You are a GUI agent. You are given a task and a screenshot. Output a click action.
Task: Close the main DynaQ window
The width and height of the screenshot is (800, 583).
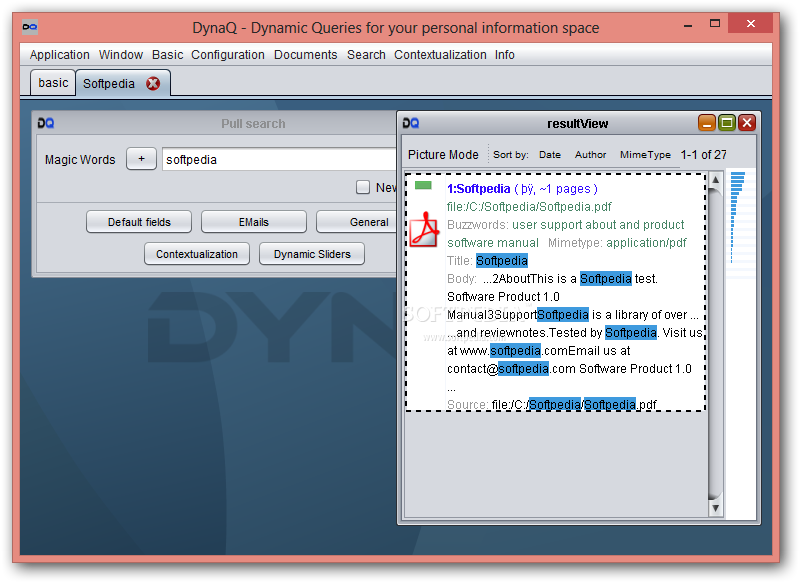coord(751,23)
